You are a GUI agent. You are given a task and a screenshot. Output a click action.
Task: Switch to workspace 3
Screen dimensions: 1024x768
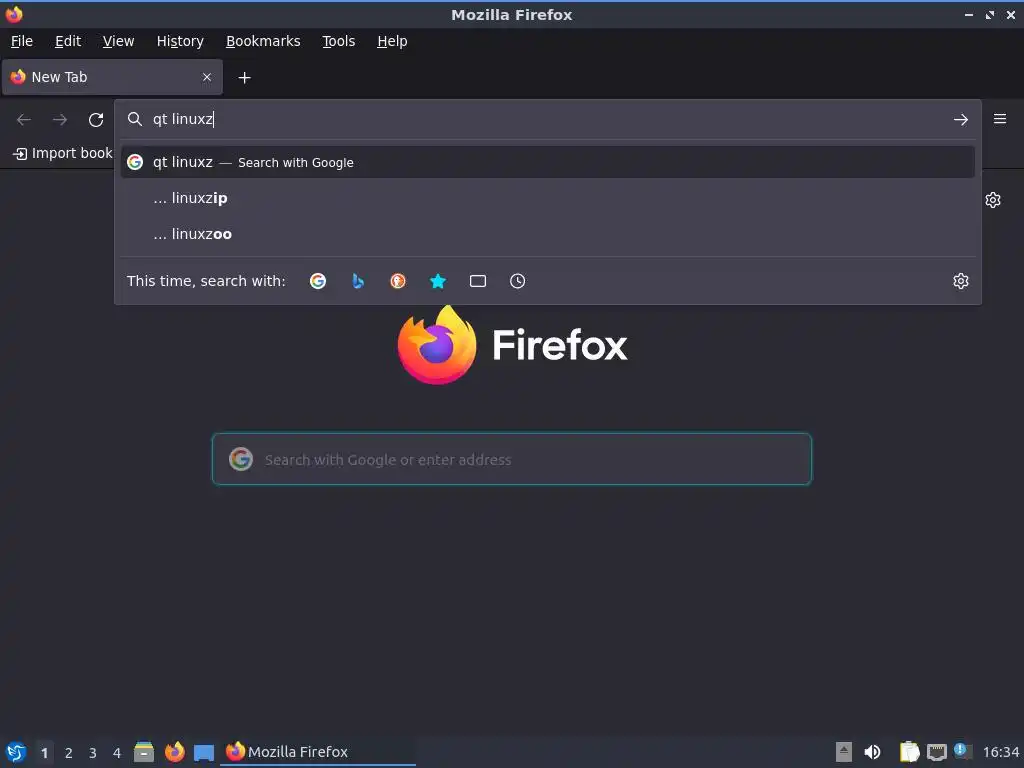(x=93, y=753)
